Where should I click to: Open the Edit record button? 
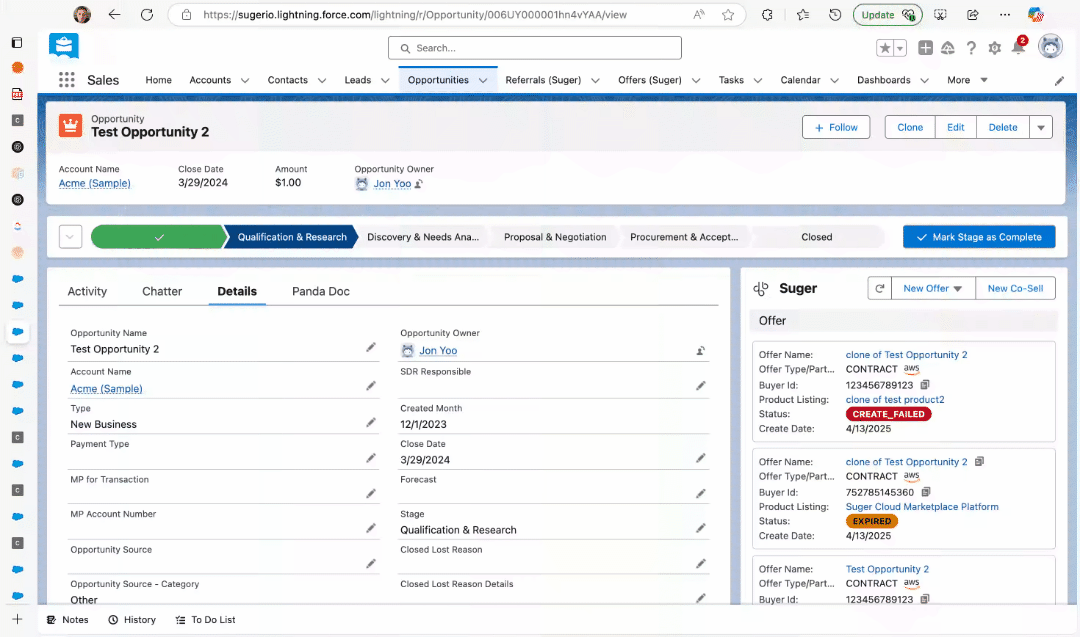(x=955, y=127)
